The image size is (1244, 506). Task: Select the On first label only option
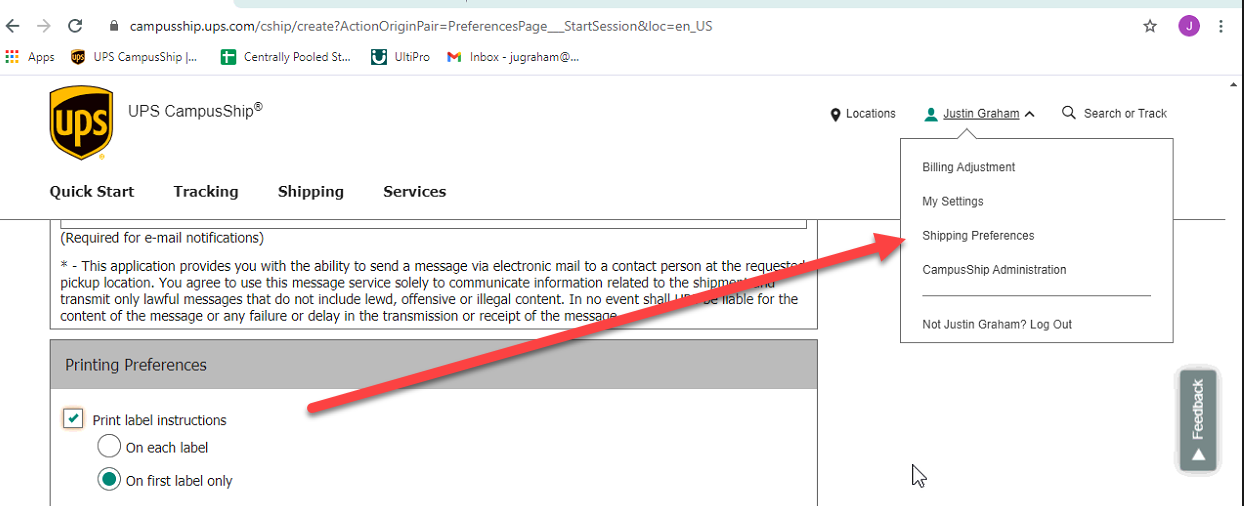pyautogui.click(x=109, y=479)
